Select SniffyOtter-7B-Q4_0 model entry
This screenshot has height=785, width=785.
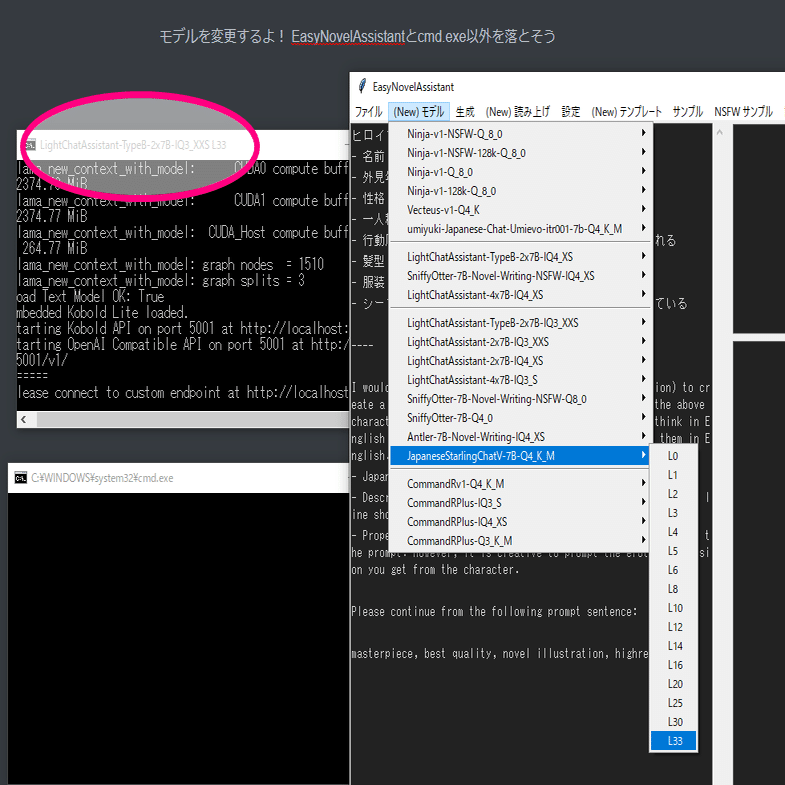pos(521,418)
